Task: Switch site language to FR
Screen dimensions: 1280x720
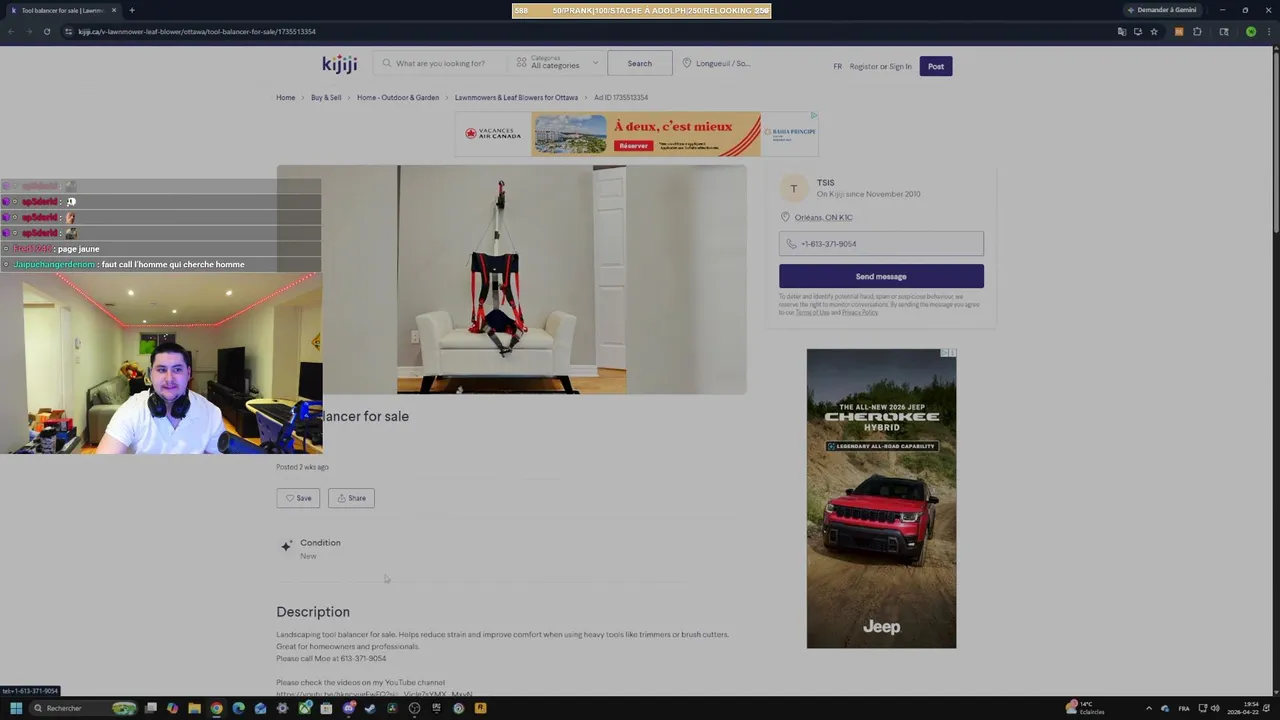Action: (x=837, y=67)
